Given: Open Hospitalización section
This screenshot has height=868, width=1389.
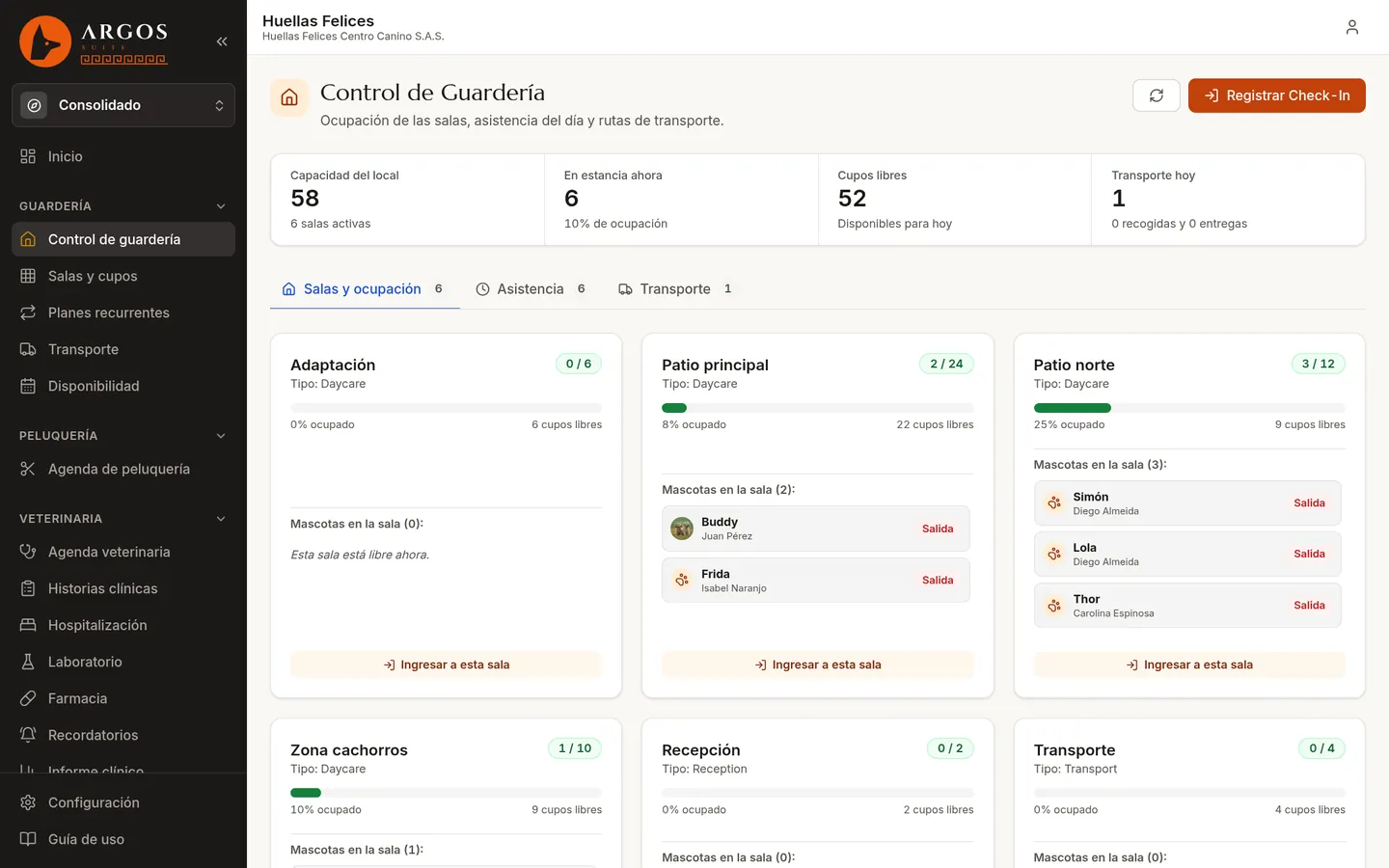Looking at the screenshot, I should pyautogui.click(x=123, y=625).
